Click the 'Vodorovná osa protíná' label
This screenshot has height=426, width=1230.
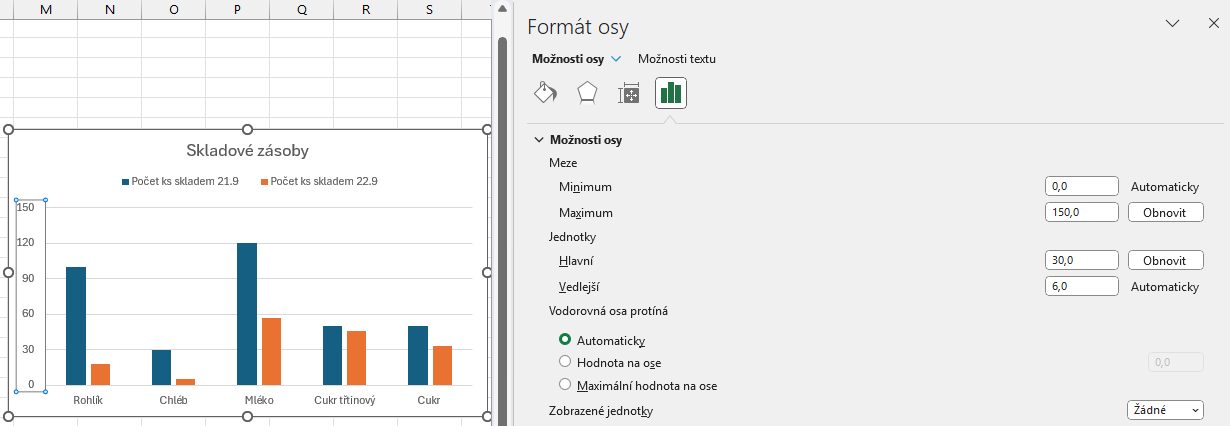[x=608, y=311]
